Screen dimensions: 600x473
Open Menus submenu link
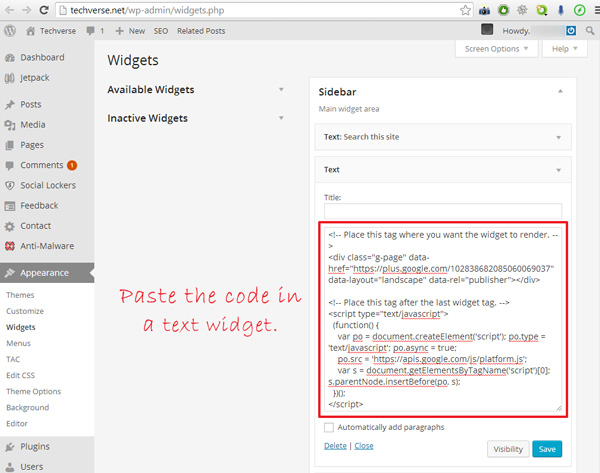pyautogui.click(x=18, y=343)
